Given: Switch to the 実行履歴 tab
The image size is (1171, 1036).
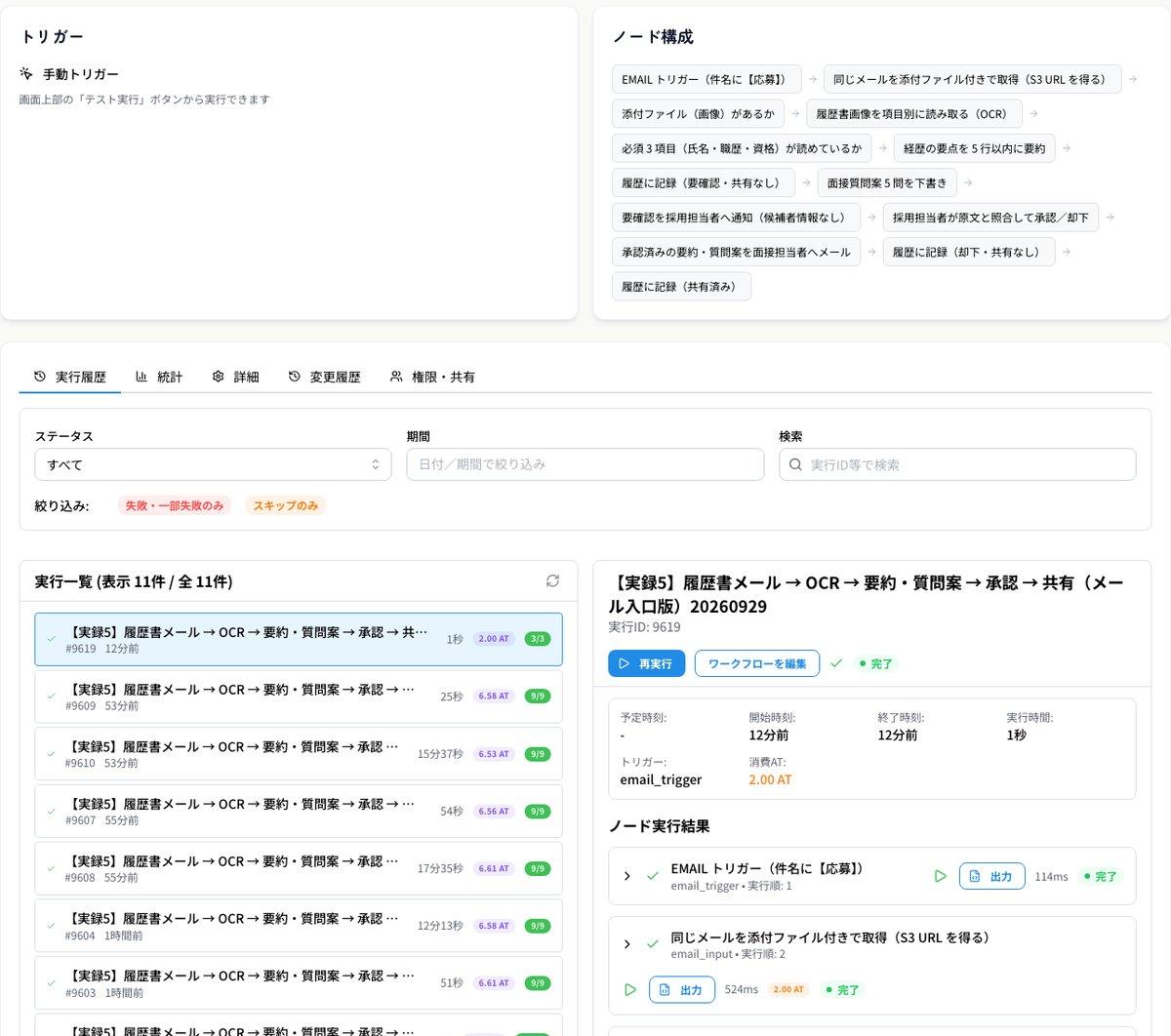Looking at the screenshot, I should pyautogui.click(x=69, y=377).
